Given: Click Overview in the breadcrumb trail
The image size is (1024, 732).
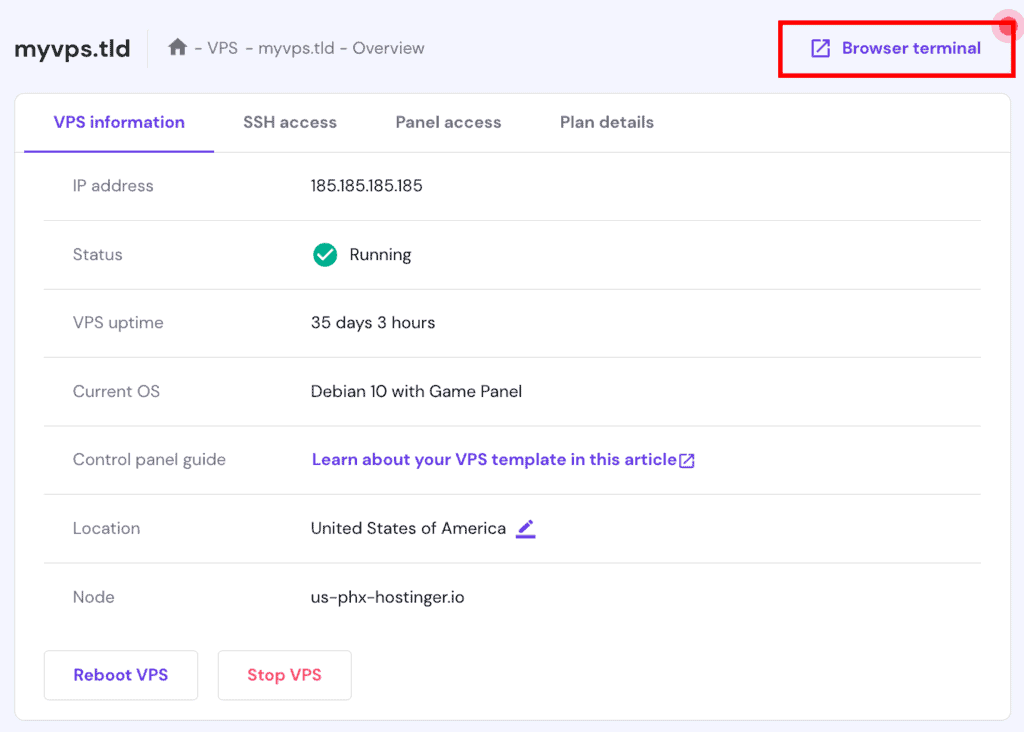Looking at the screenshot, I should point(388,47).
